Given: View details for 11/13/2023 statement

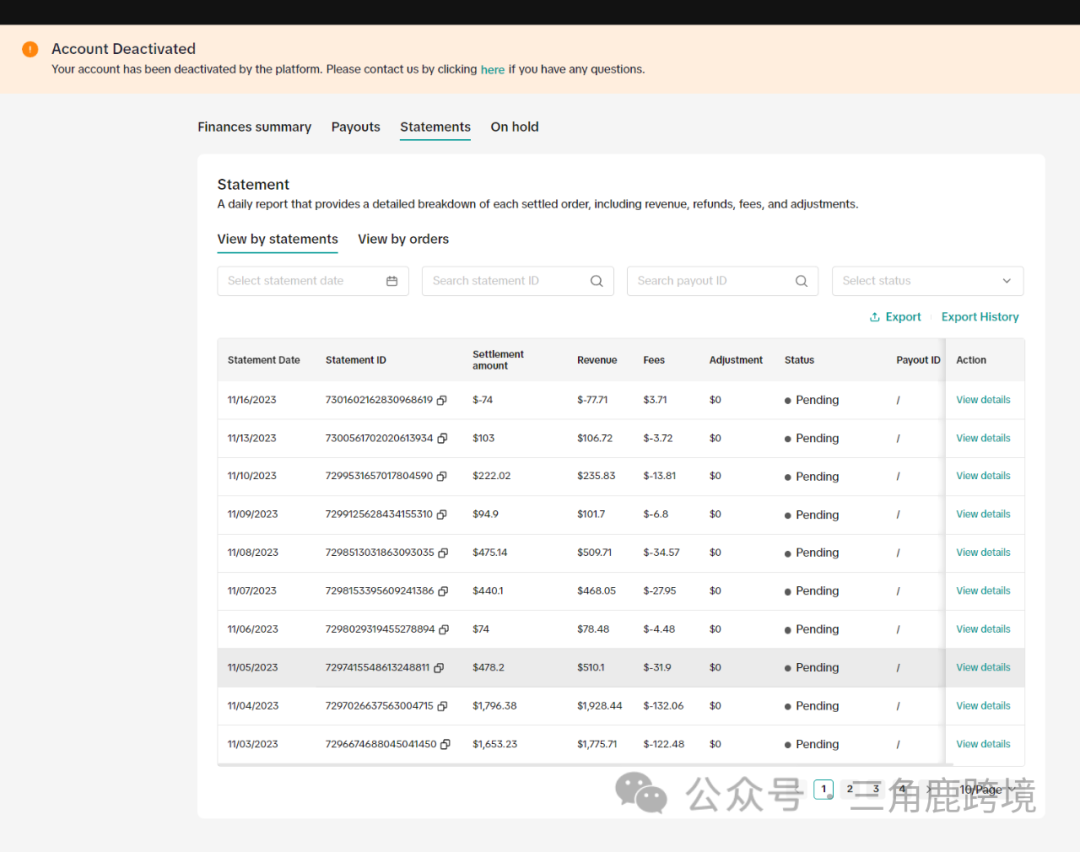Looking at the screenshot, I should click(x=983, y=438).
